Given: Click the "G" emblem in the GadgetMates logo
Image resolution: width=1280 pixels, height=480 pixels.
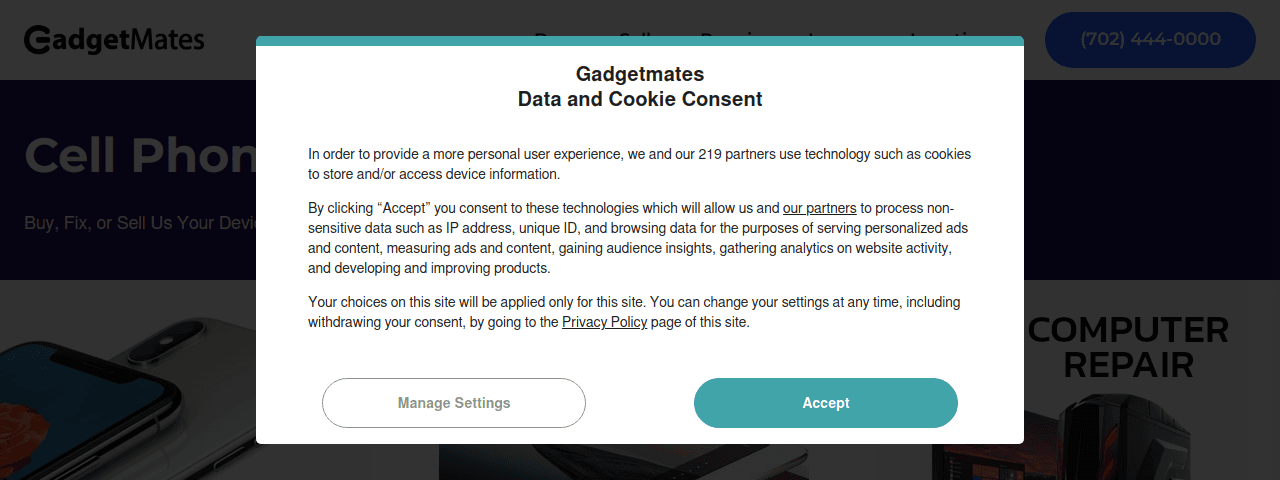Looking at the screenshot, I should [x=38, y=40].
